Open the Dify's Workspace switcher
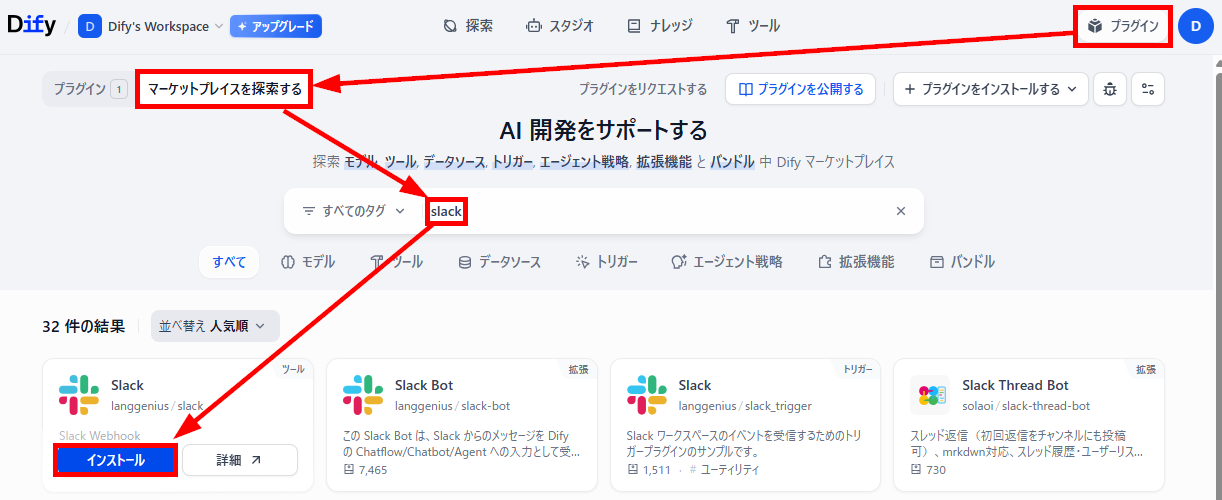Image resolution: width=1222 pixels, height=500 pixels. coord(151,26)
